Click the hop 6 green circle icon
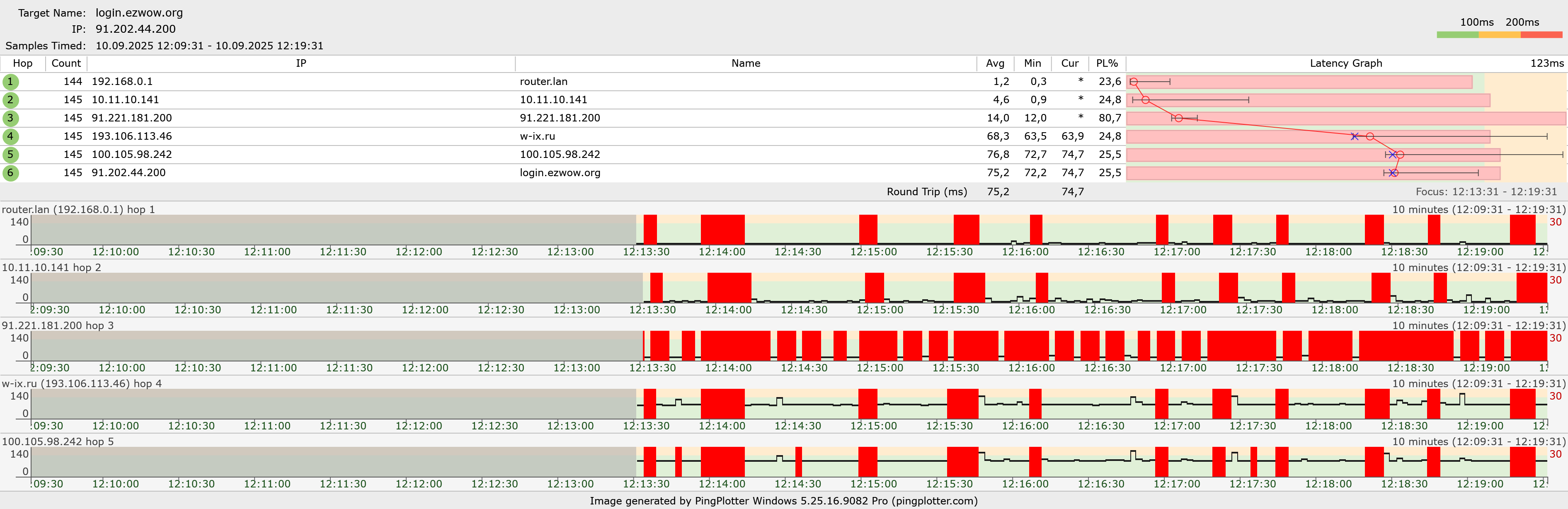The height and width of the screenshot is (509, 1568). (x=10, y=173)
